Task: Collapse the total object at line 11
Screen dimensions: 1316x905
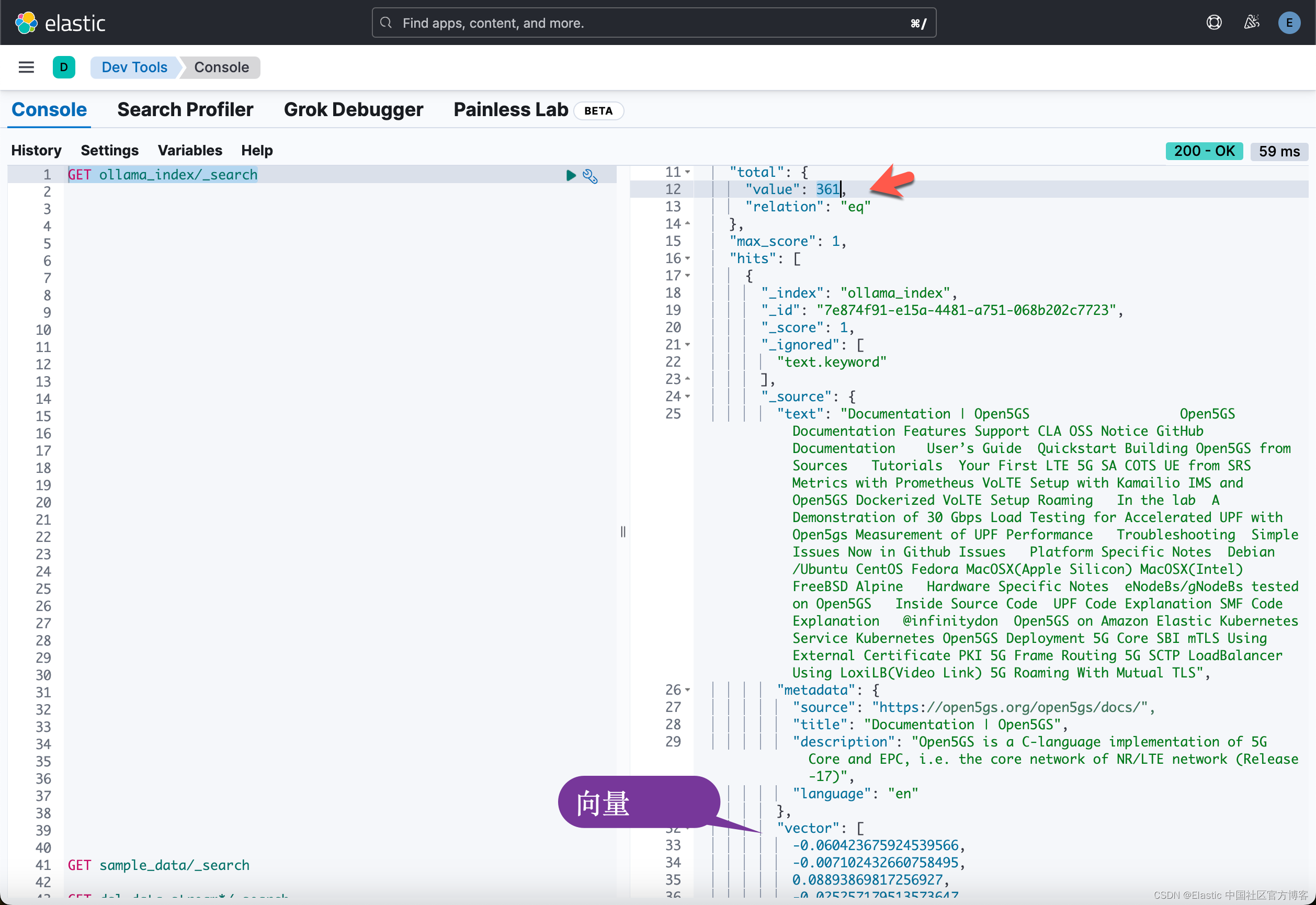Action: [x=687, y=172]
